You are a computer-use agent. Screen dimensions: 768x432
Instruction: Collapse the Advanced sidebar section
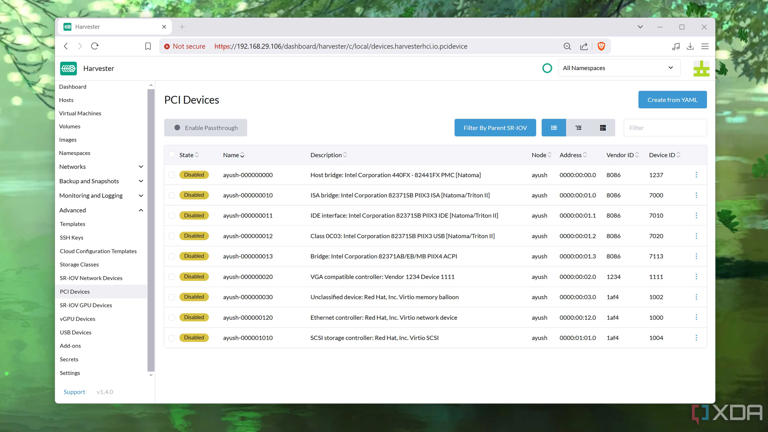(140, 210)
